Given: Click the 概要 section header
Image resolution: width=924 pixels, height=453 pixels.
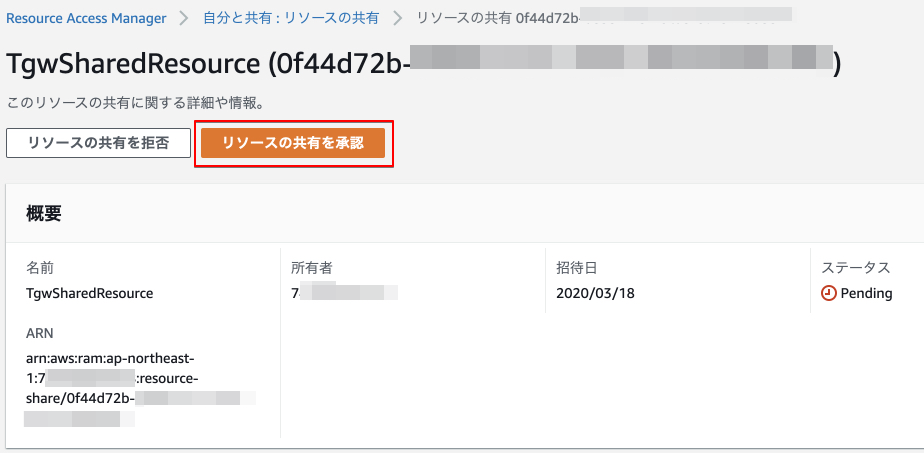Looking at the screenshot, I should pos(44,214).
